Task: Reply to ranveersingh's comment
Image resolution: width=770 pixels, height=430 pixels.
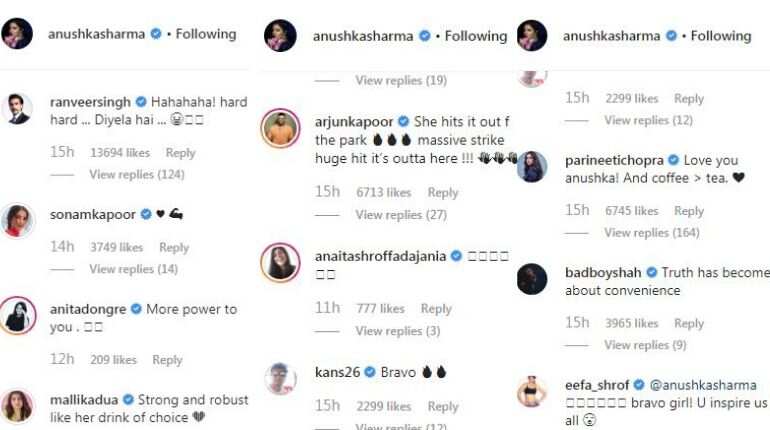Action: pos(180,153)
